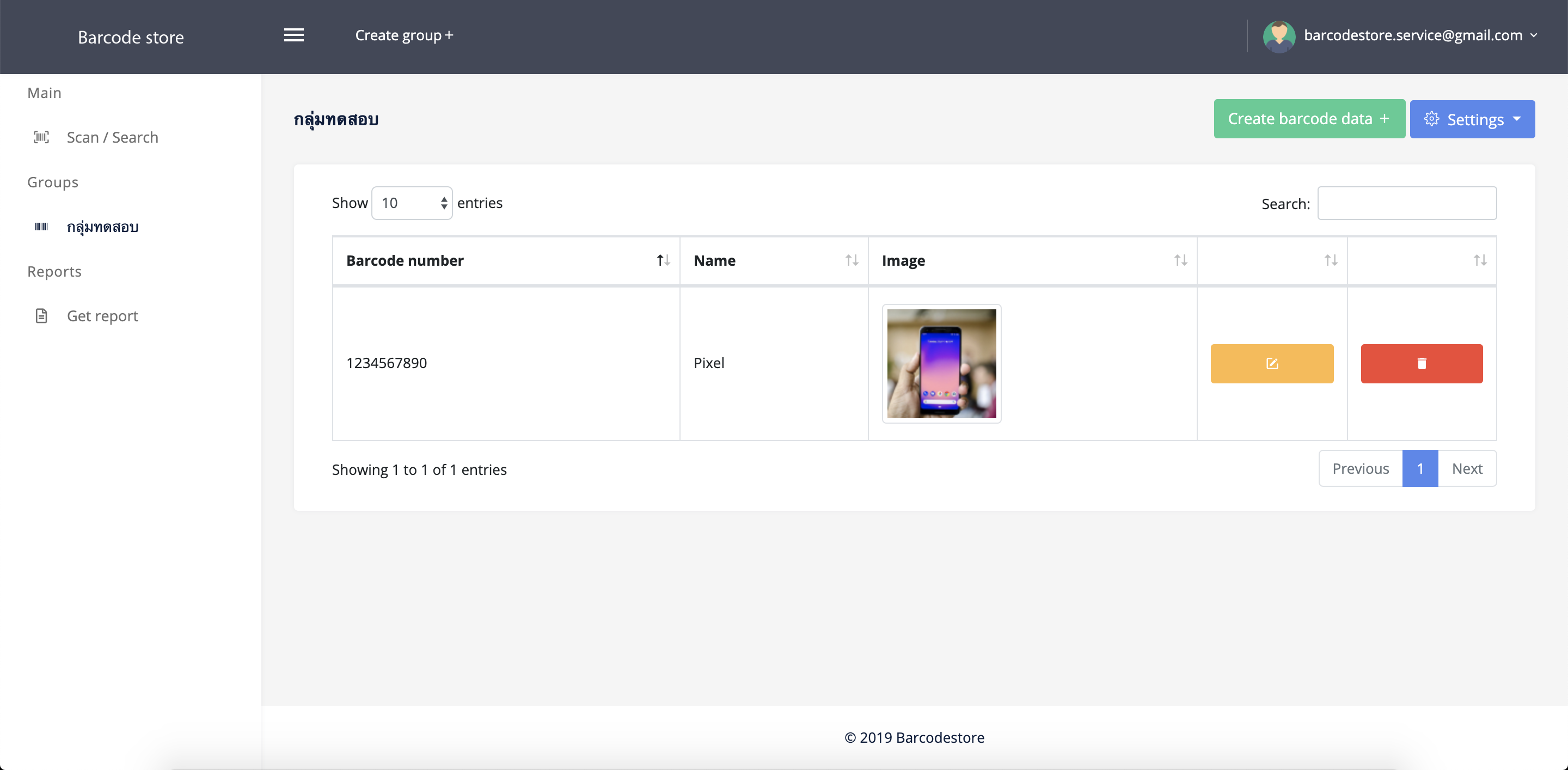Click the gear icon in Settings button
1568x770 pixels.
point(1432,119)
